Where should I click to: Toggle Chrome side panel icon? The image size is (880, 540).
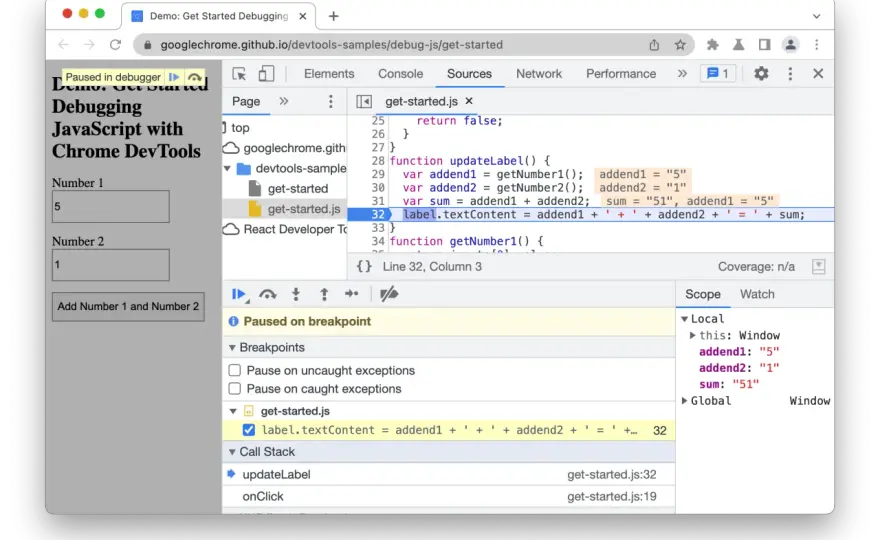coord(764,45)
